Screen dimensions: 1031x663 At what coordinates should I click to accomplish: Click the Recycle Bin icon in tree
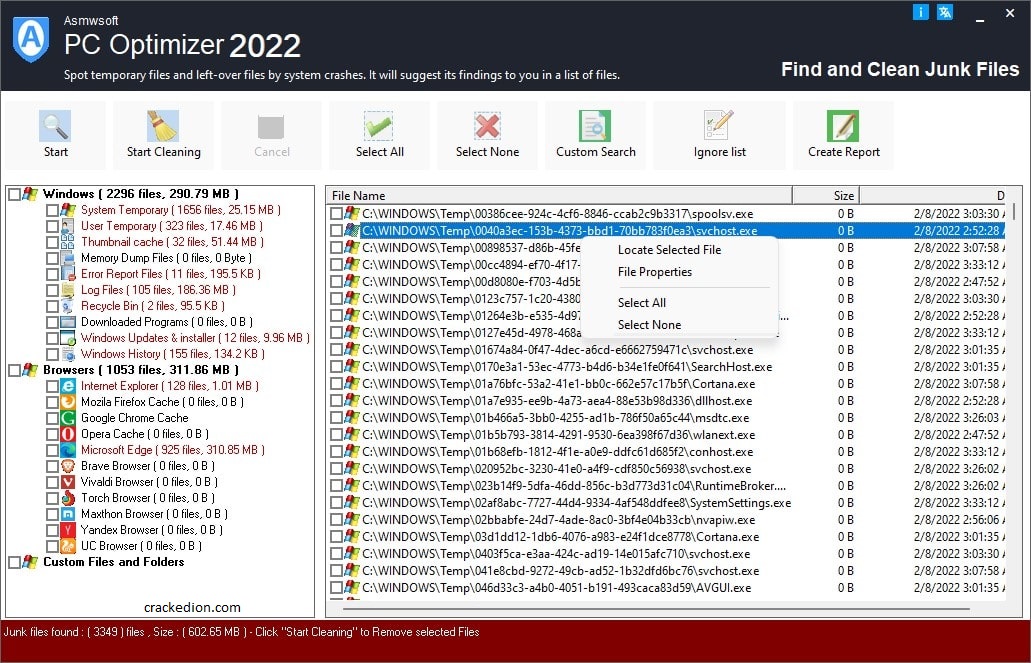[x=68, y=306]
